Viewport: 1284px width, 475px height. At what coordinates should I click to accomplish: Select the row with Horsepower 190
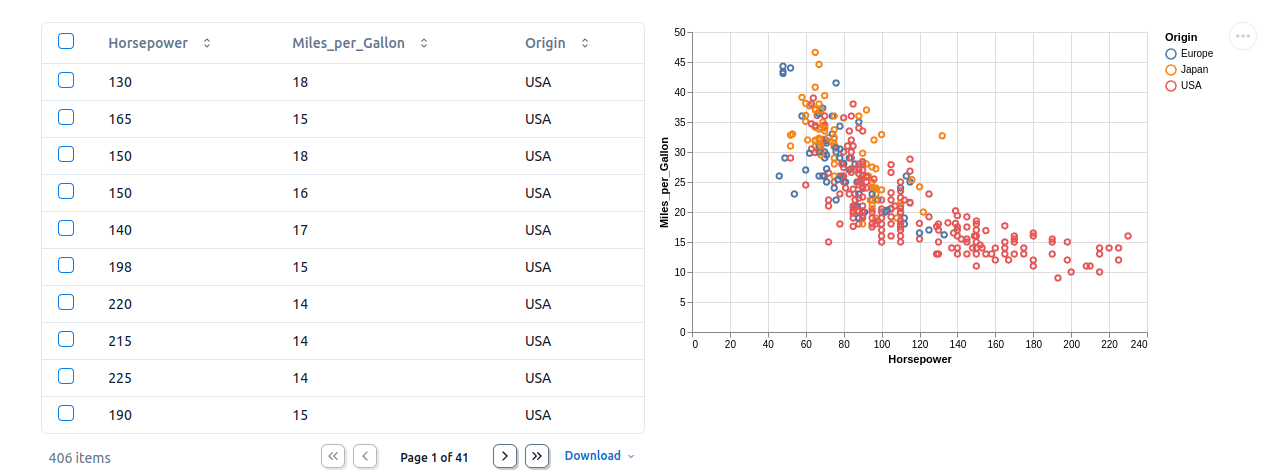(66, 413)
